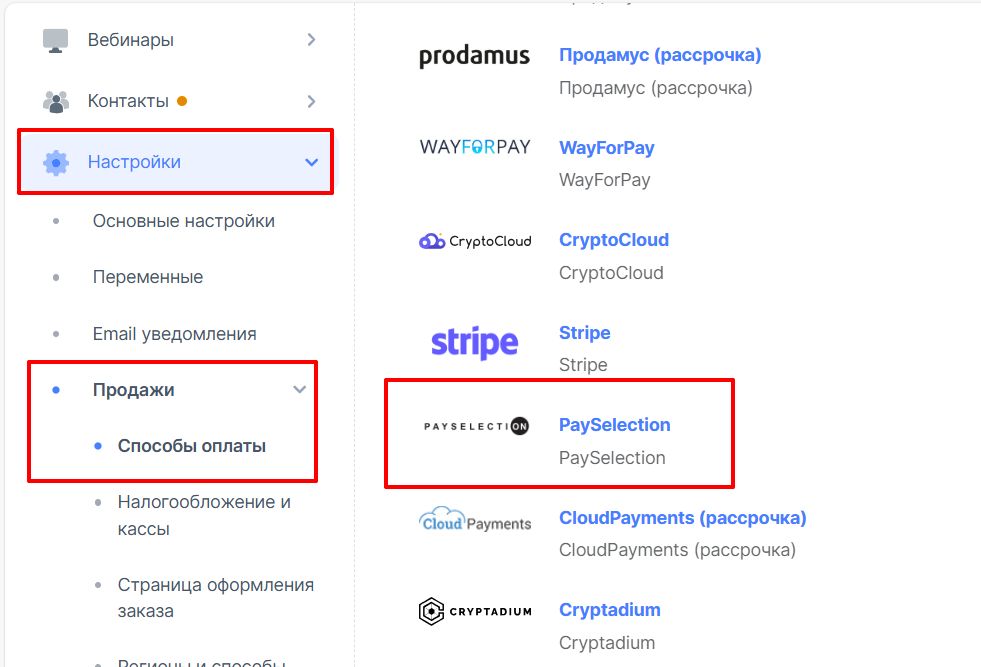Image resolution: width=981 pixels, height=667 pixels.
Task: Open the Продамус (рассрочка) link
Action: (660, 55)
